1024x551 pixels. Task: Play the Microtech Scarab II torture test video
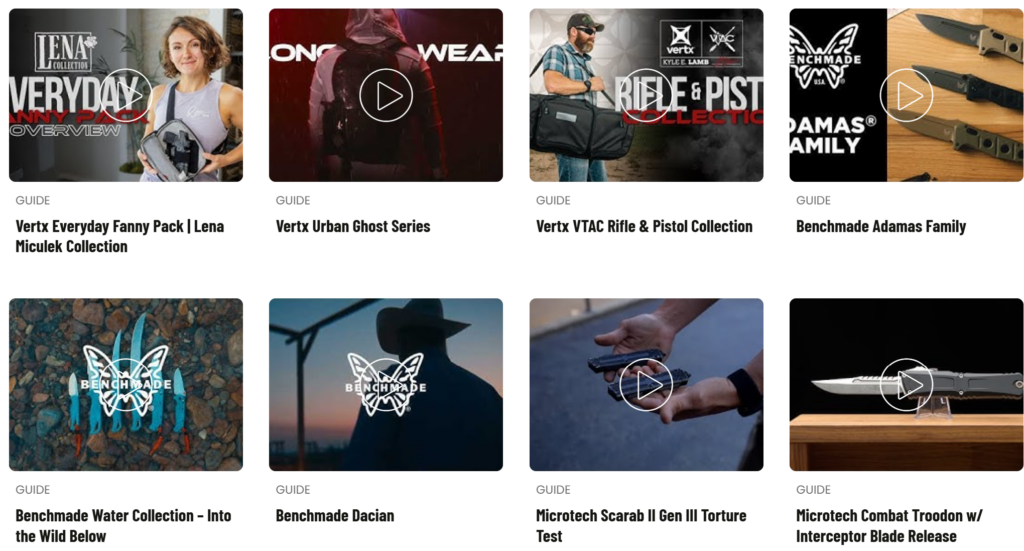[646, 385]
